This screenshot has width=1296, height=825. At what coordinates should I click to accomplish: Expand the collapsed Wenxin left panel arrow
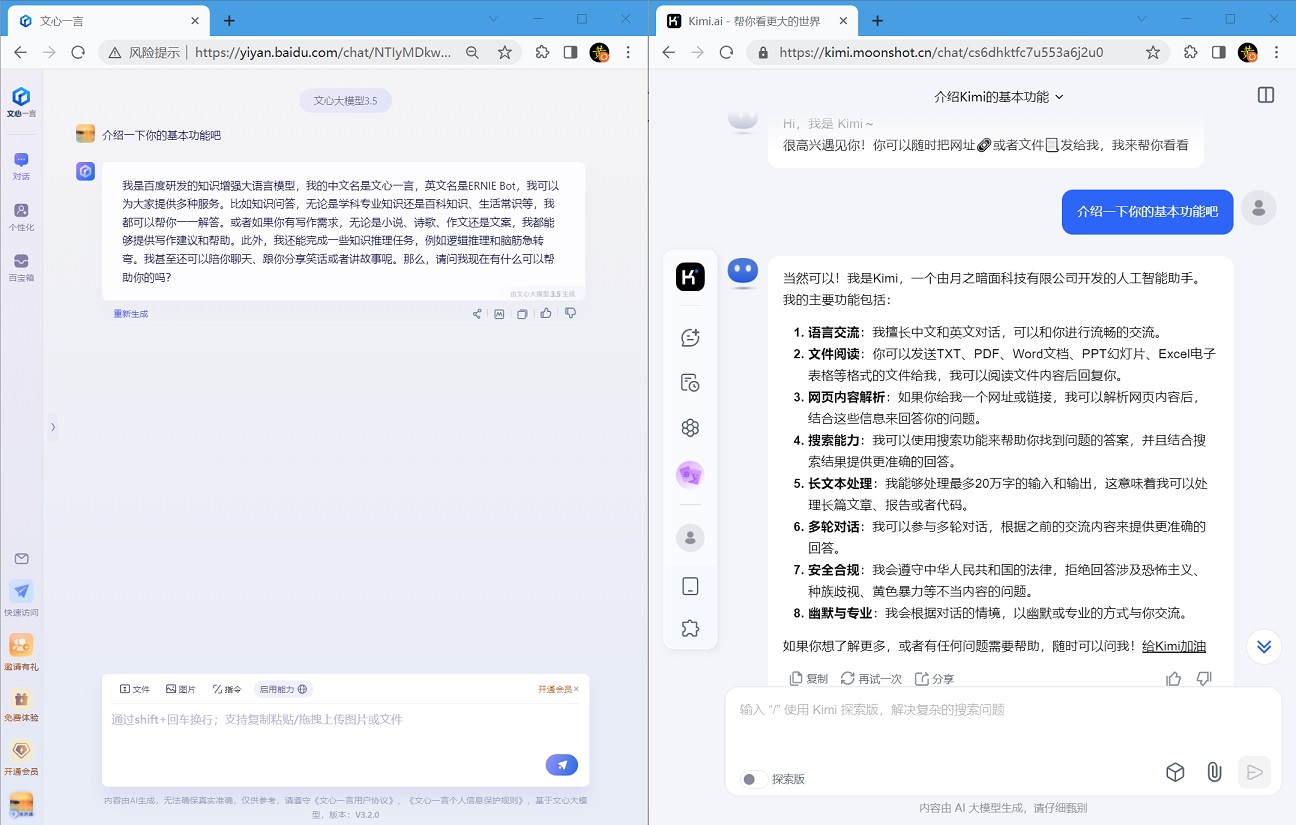[53, 427]
